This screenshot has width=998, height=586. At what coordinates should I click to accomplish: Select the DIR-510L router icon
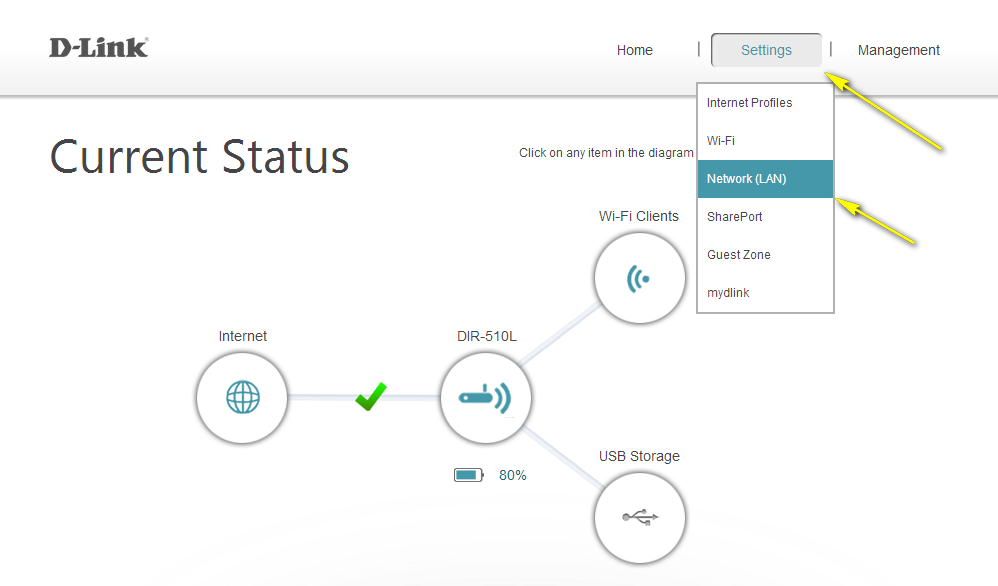tap(485, 398)
